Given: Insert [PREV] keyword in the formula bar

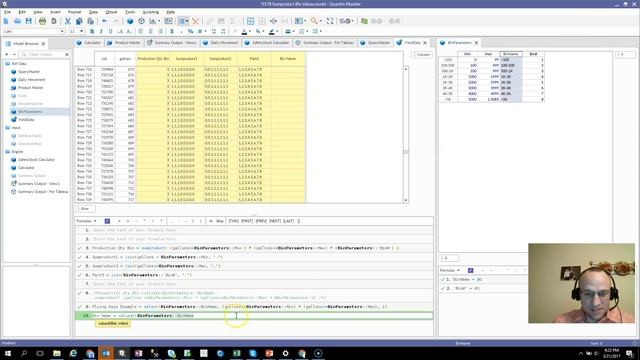Looking at the screenshot, I should [261, 221].
